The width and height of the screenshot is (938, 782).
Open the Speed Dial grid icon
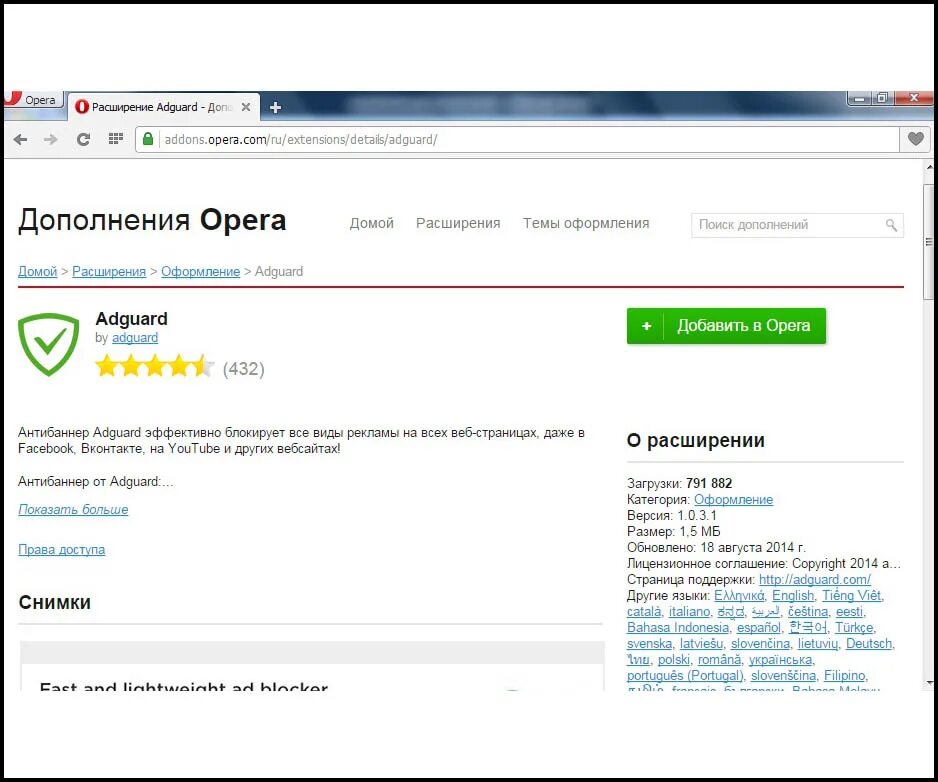[115, 139]
